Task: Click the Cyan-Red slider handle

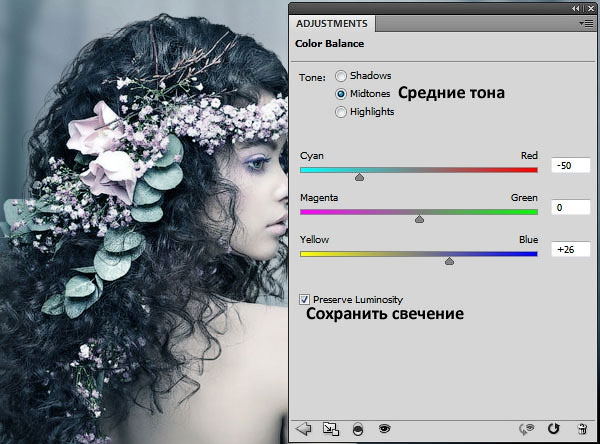Action: [x=359, y=177]
